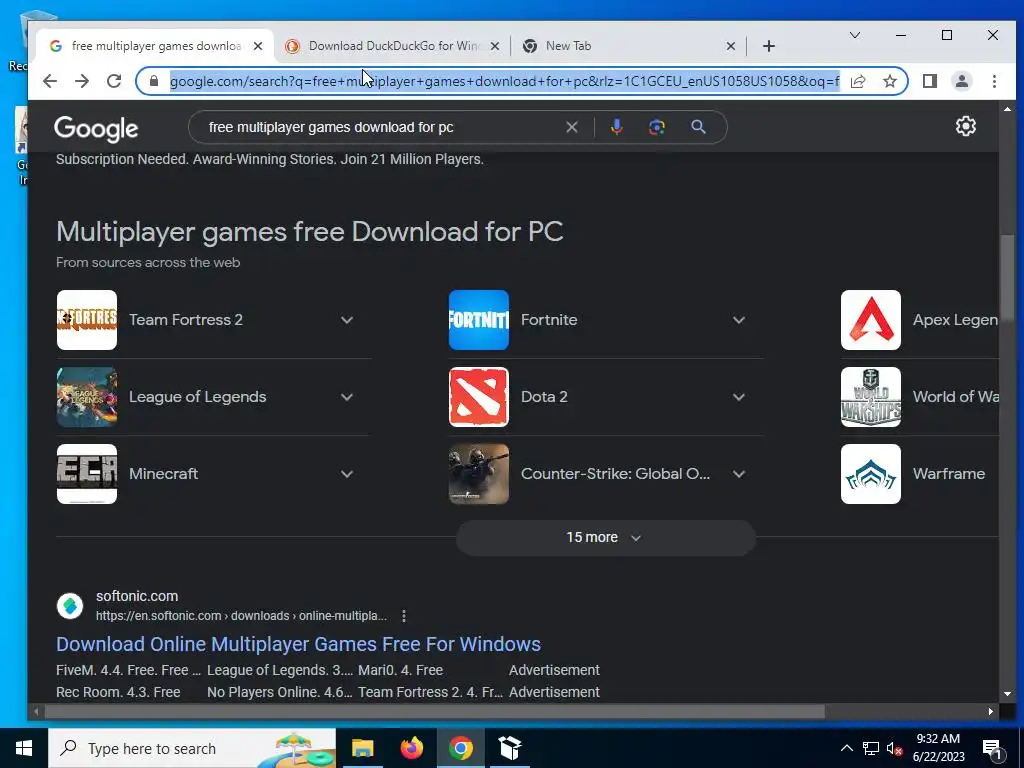
Task: Open the Chrome side panel
Action: click(x=930, y=81)
